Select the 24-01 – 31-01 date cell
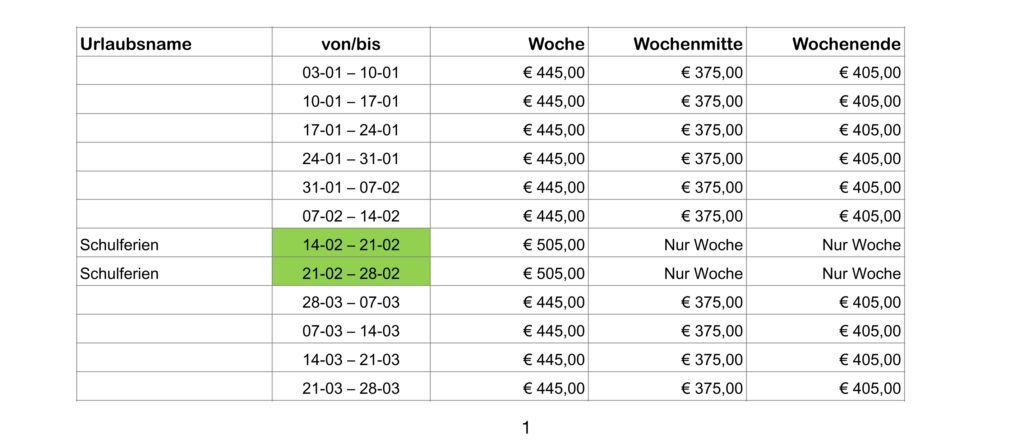This screenshot has height=444, width=1024. tap(351, 157)
